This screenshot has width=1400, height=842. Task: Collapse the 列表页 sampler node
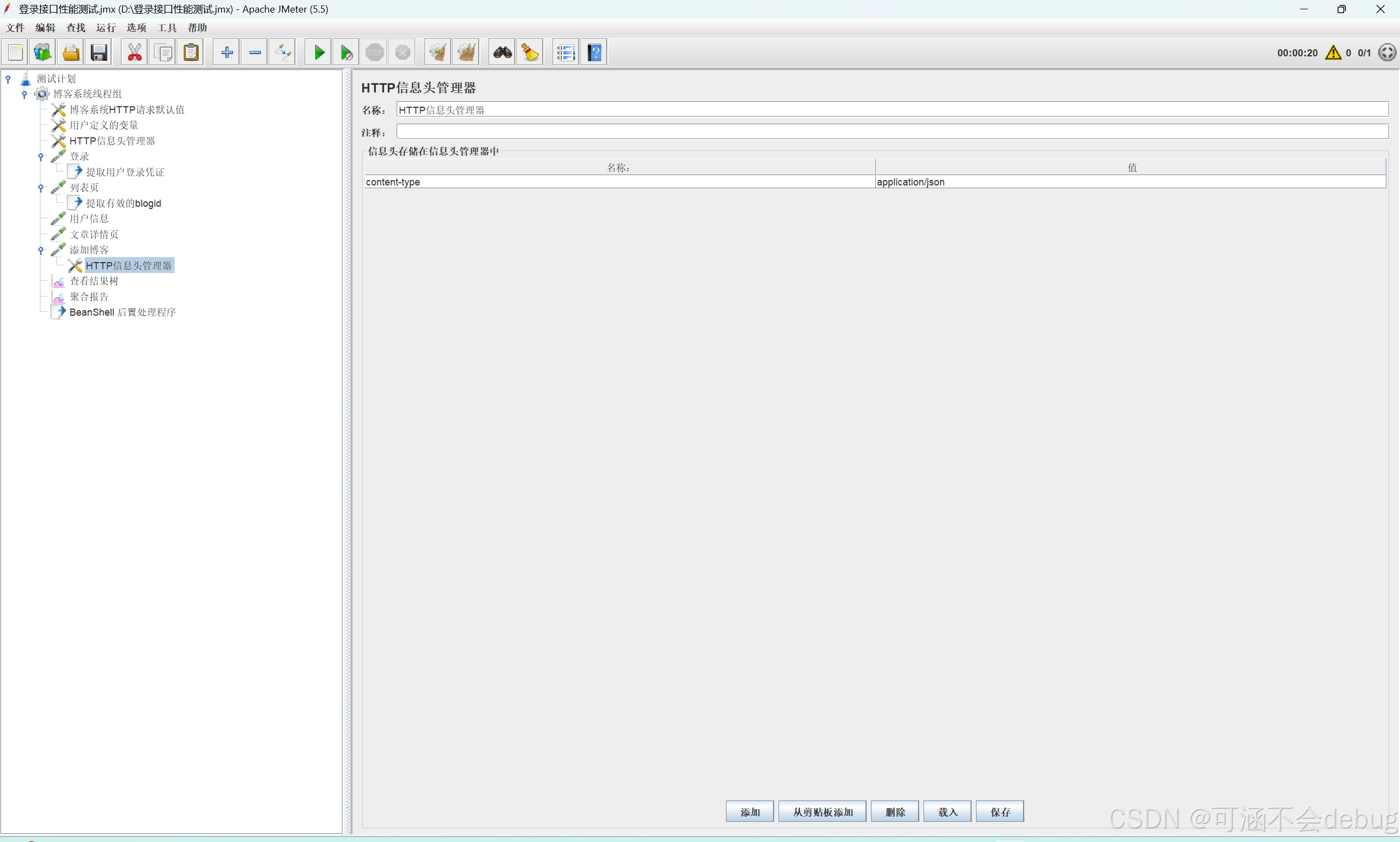click(41, 188)
